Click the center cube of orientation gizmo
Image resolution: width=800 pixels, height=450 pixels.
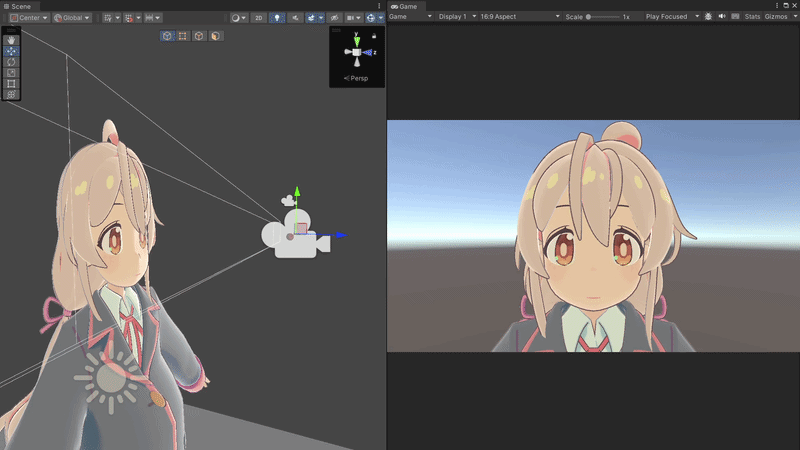tap(357, 52)
